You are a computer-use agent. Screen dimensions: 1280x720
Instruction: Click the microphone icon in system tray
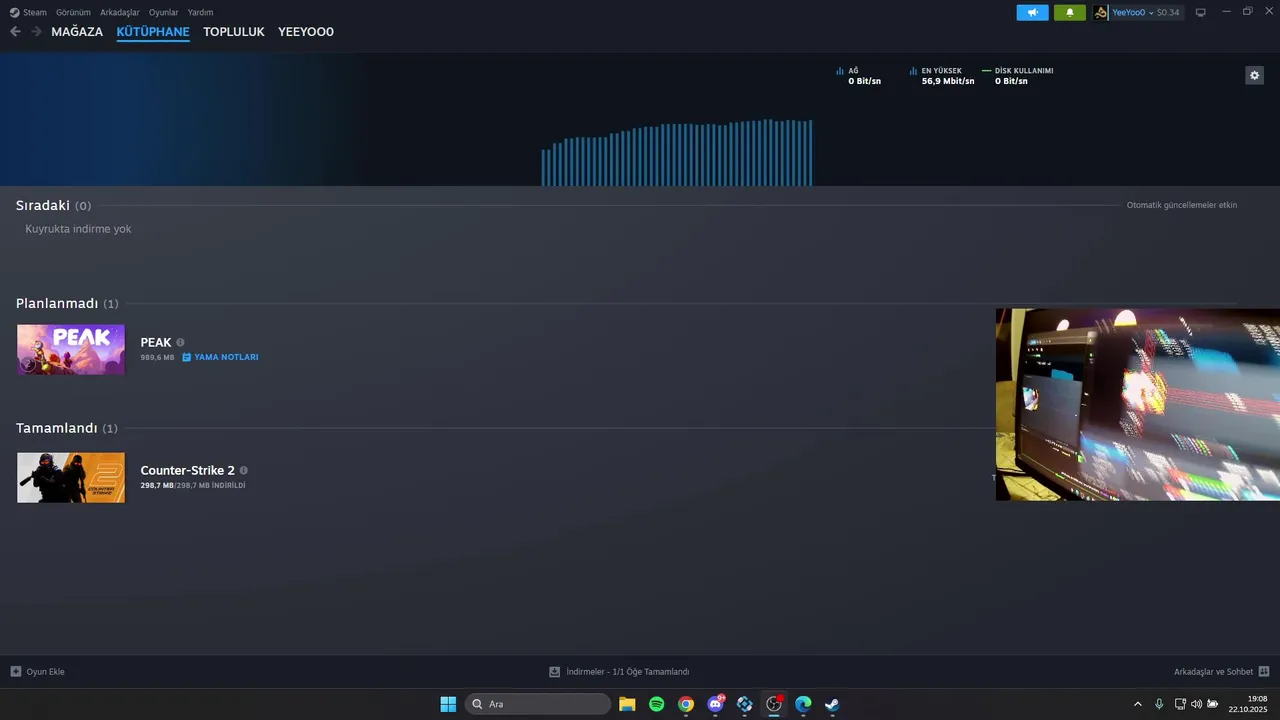pyautogui.click(x=1159, y=704)
